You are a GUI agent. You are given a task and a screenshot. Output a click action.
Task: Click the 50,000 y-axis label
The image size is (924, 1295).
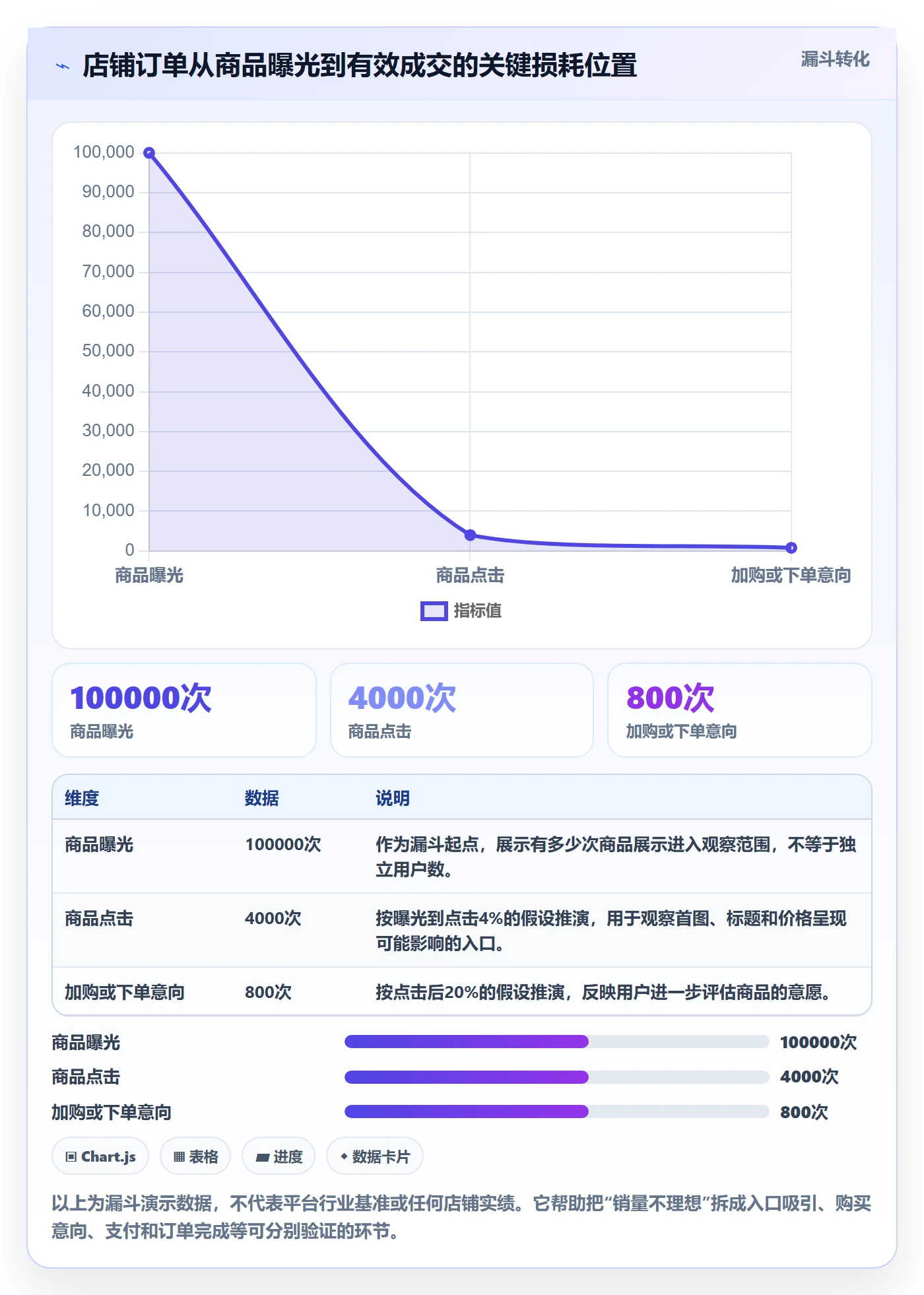[108, 351]
